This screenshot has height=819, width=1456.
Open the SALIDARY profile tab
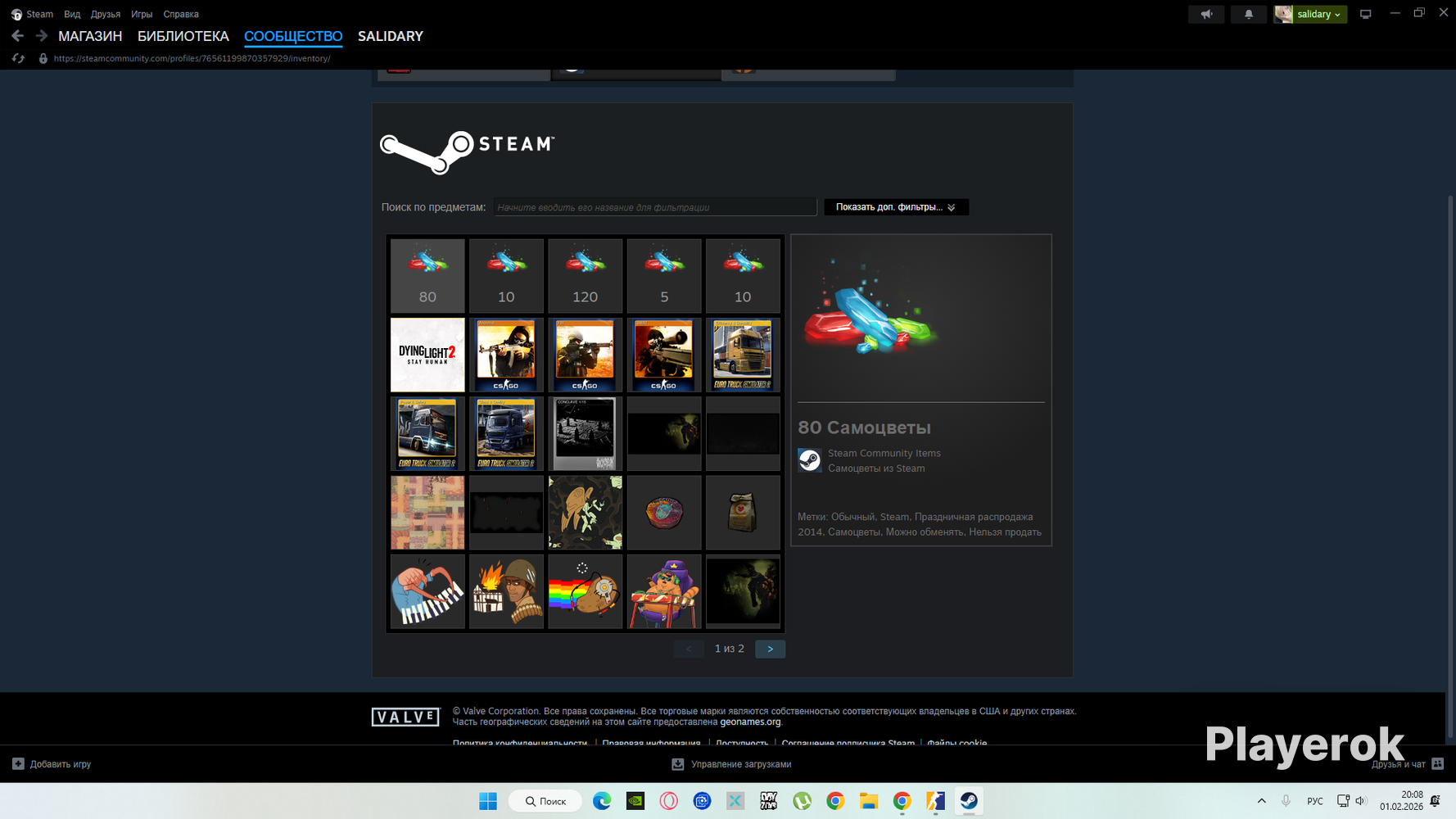point(391,36)
